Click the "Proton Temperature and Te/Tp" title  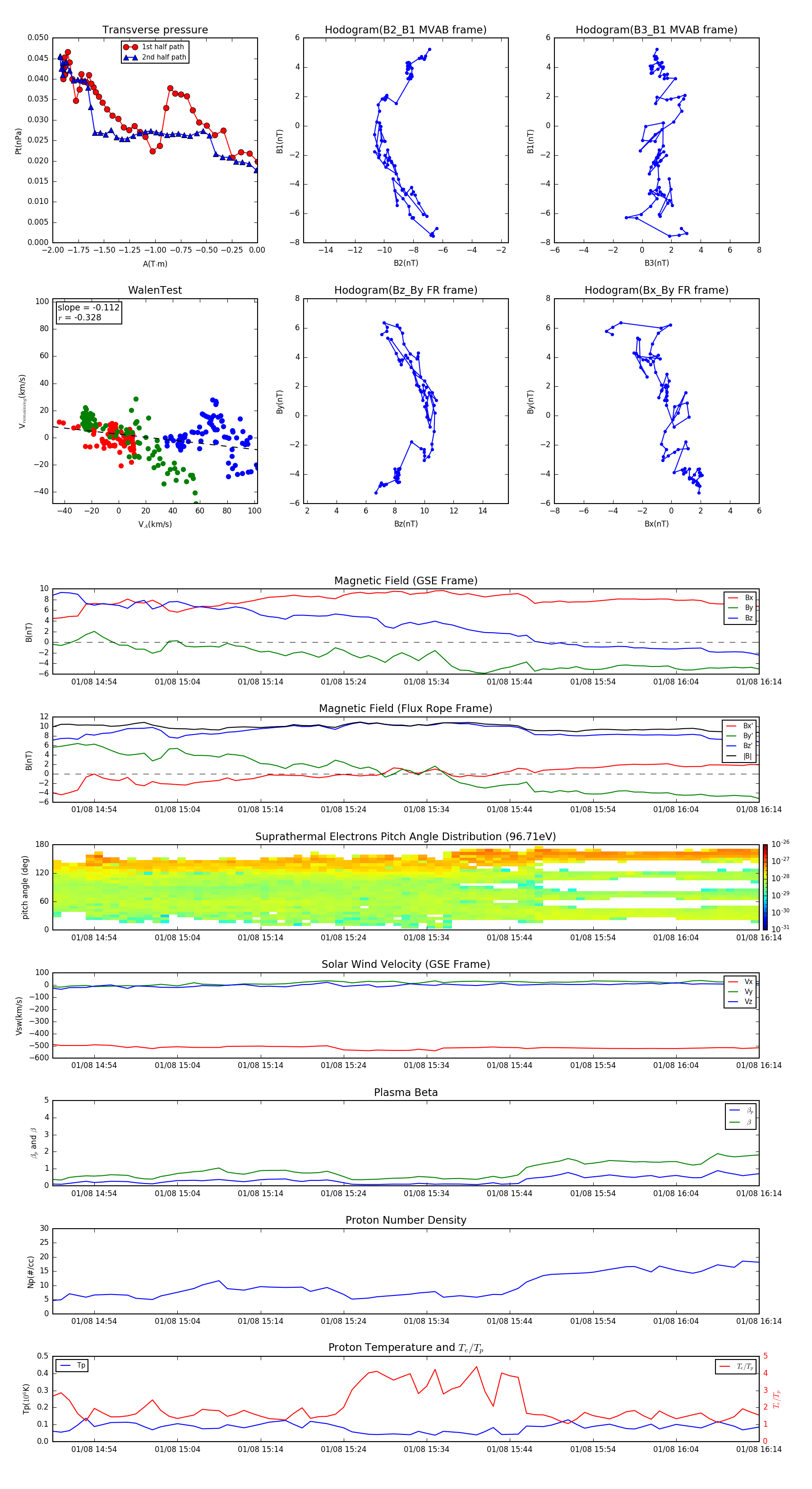[x=406, y=1348]
